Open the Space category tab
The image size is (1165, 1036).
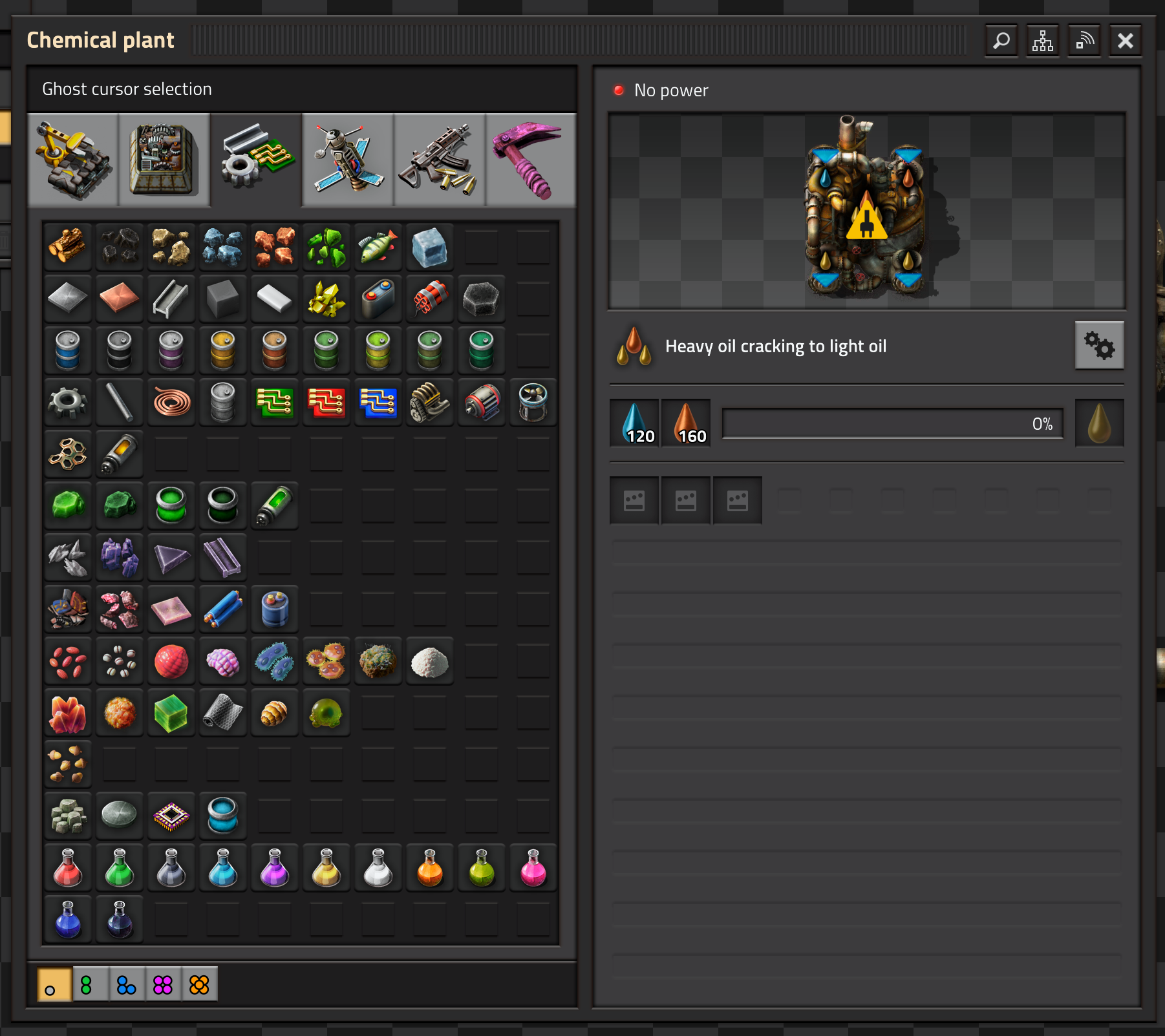point(348,160)
